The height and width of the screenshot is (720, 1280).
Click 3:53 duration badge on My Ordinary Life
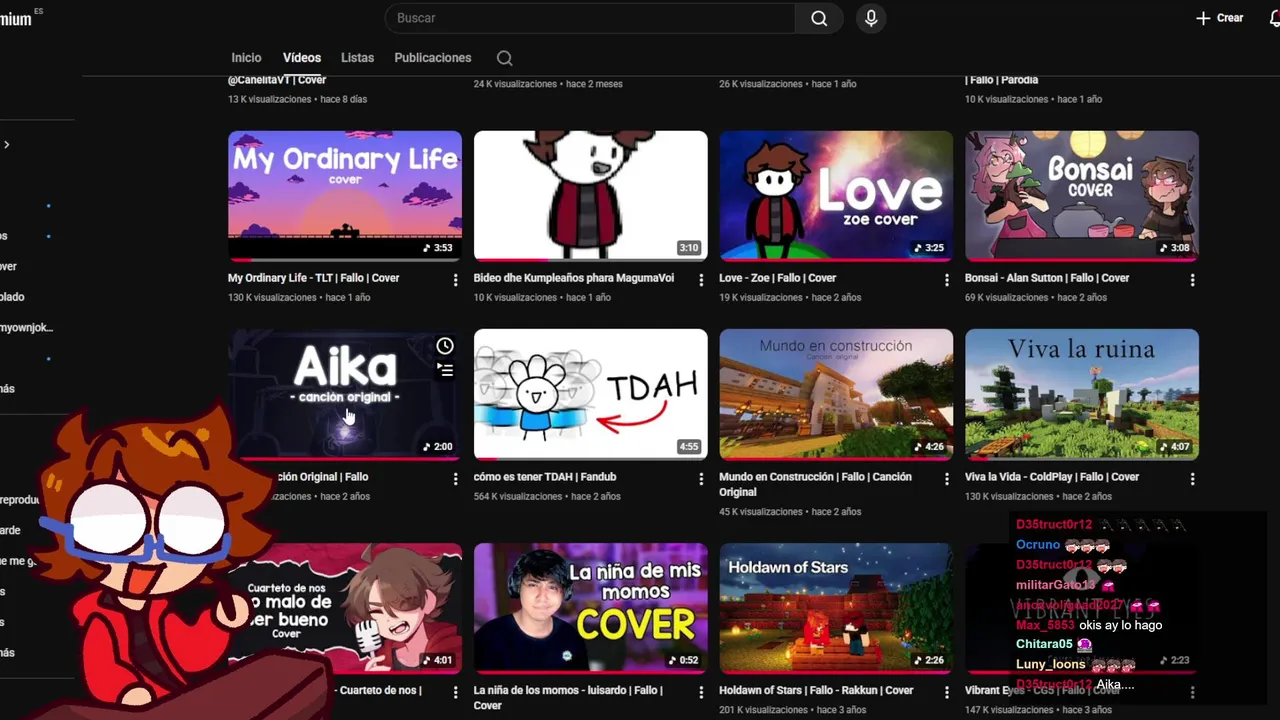point(438,248)
